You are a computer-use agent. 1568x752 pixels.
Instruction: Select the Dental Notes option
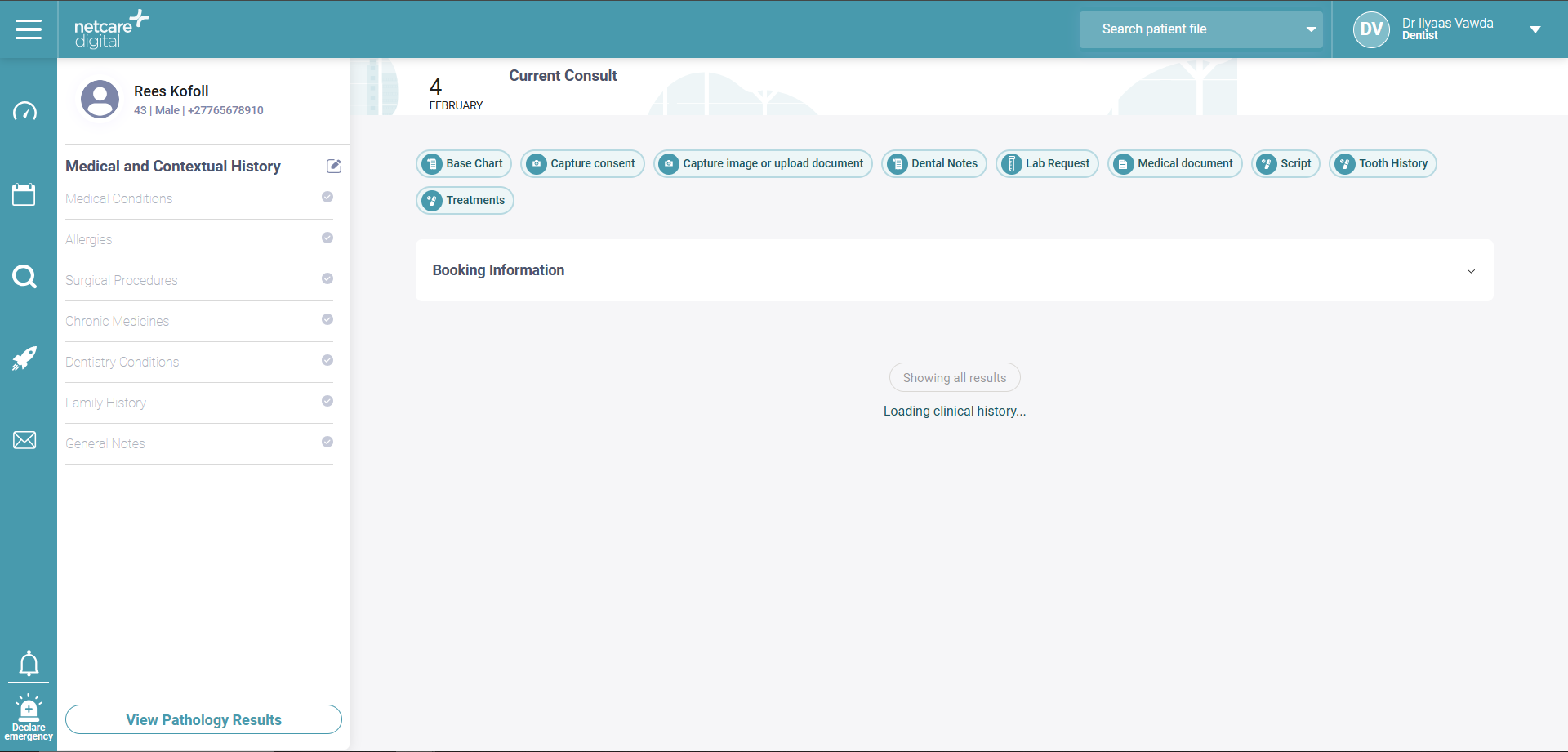[x=934, y=163]
